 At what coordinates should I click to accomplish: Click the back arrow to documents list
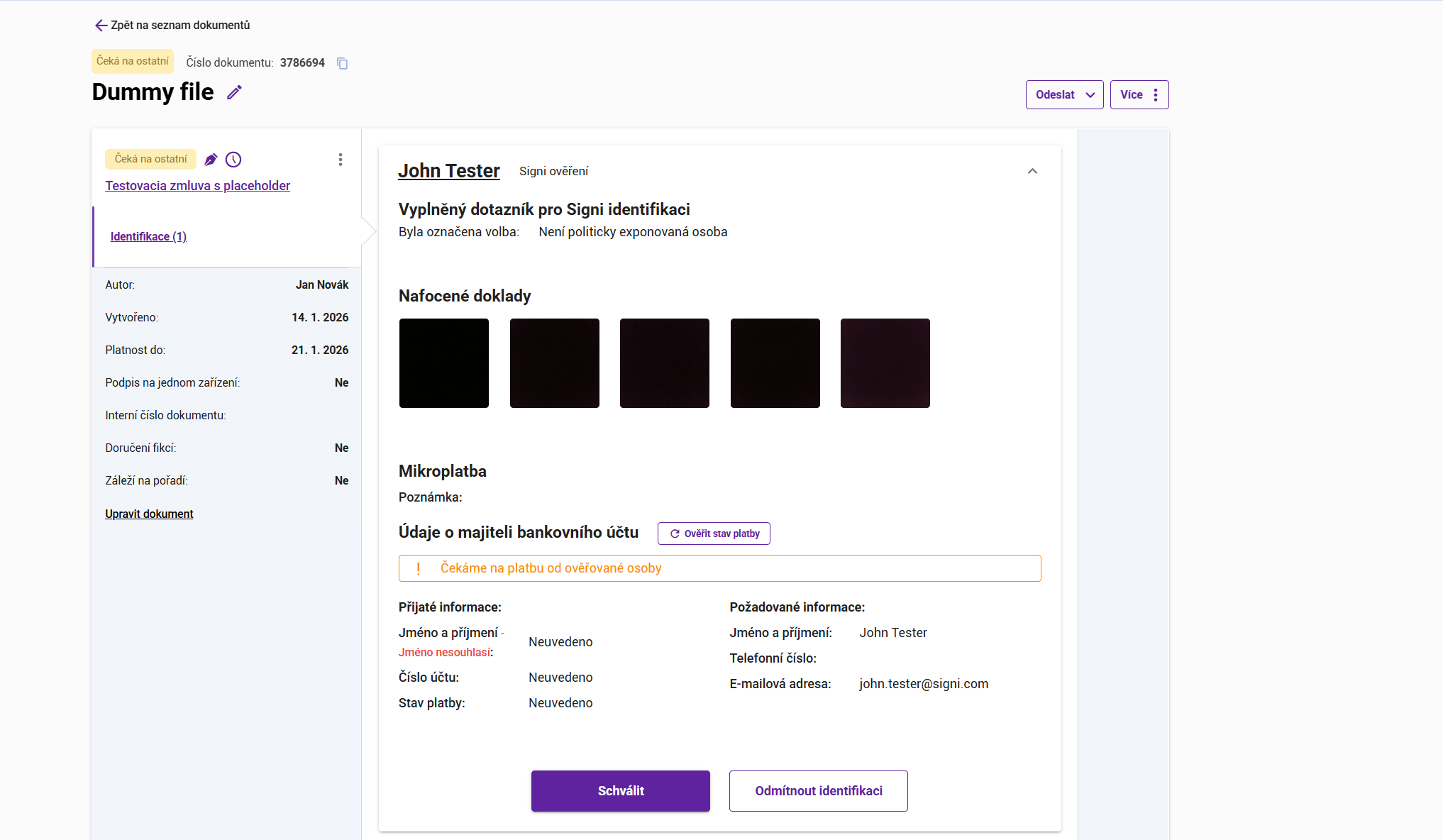pos(101,26)
